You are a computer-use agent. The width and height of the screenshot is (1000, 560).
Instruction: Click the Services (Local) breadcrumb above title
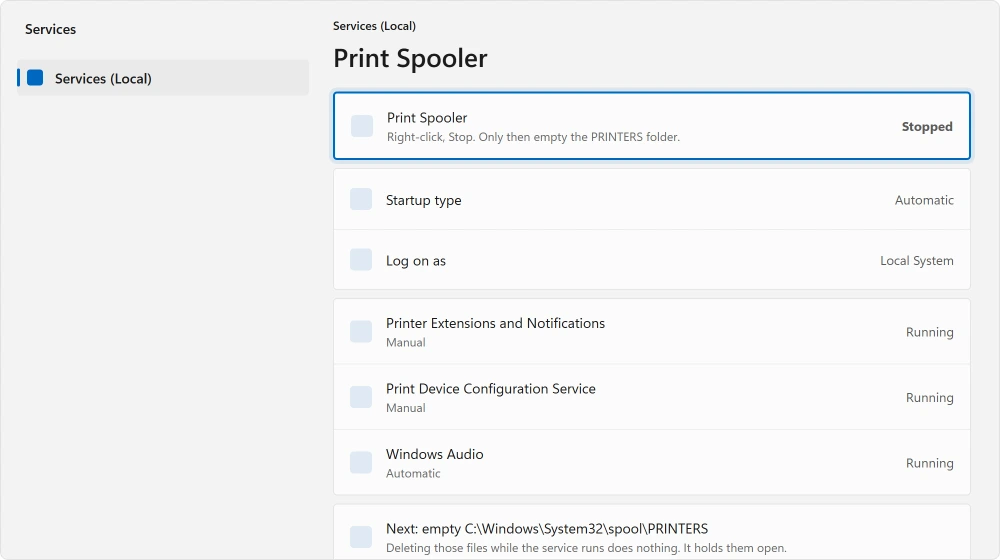click(374, 26)
